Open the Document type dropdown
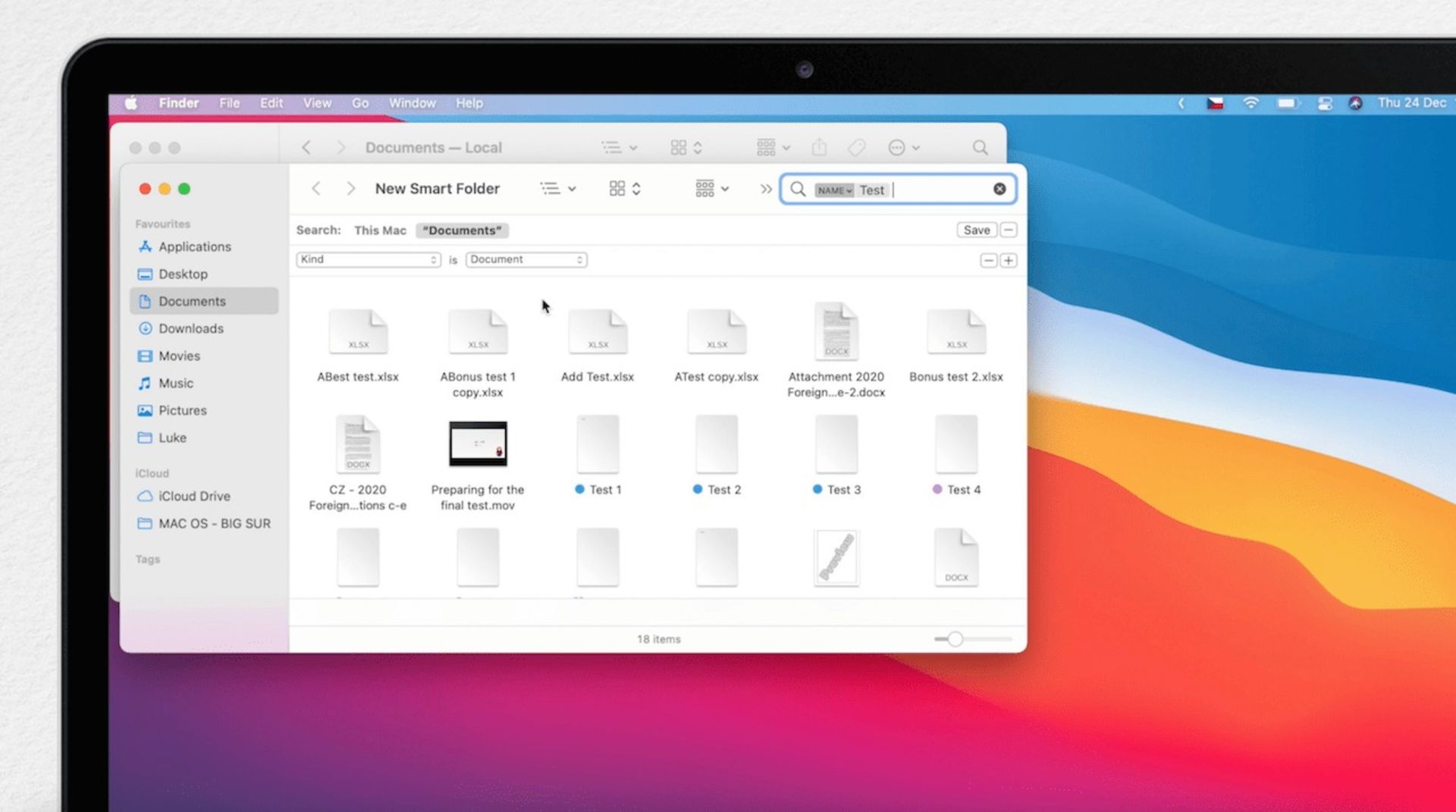 coord(526,259)
